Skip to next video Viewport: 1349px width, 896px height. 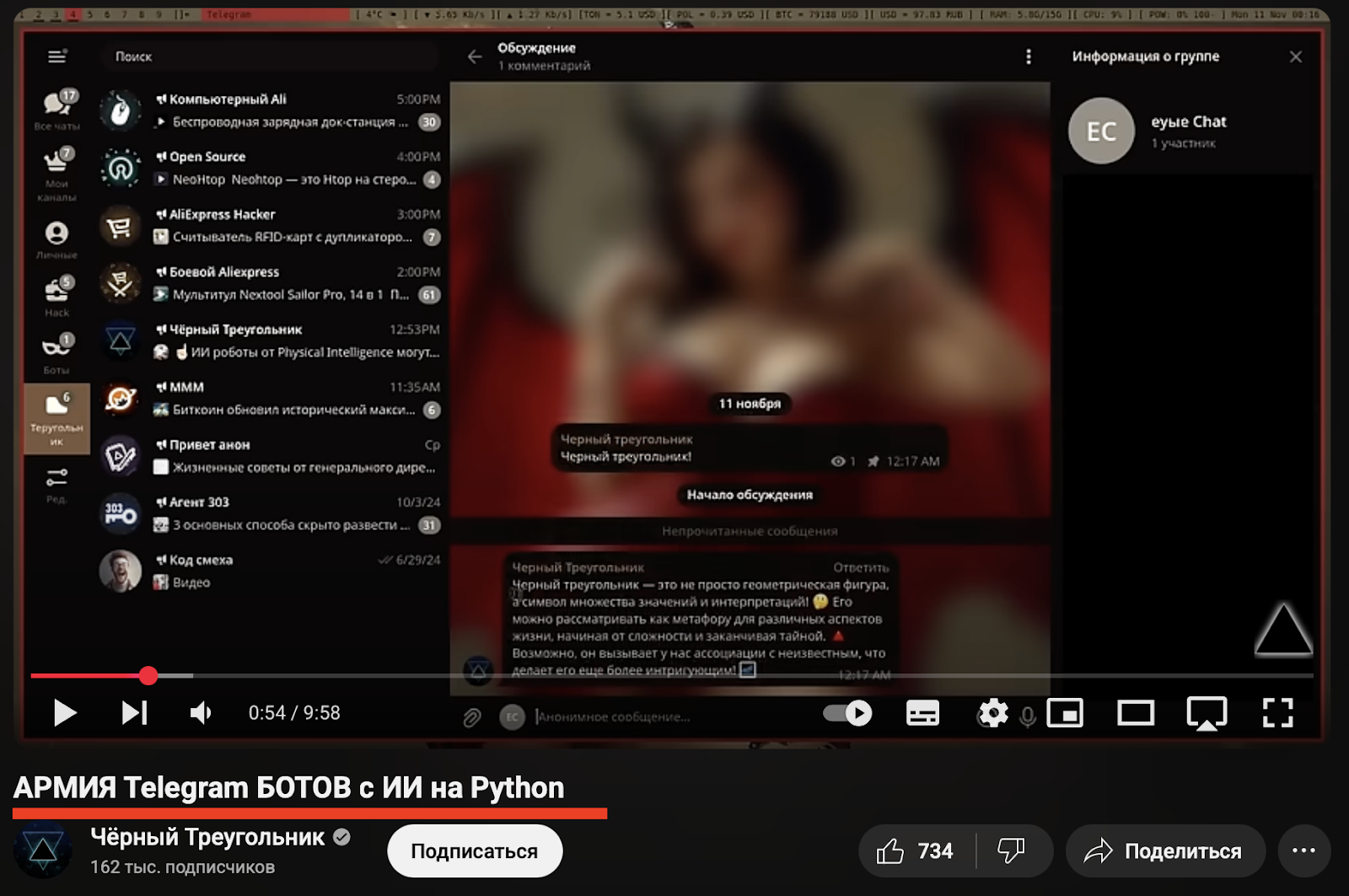point(134,713)
